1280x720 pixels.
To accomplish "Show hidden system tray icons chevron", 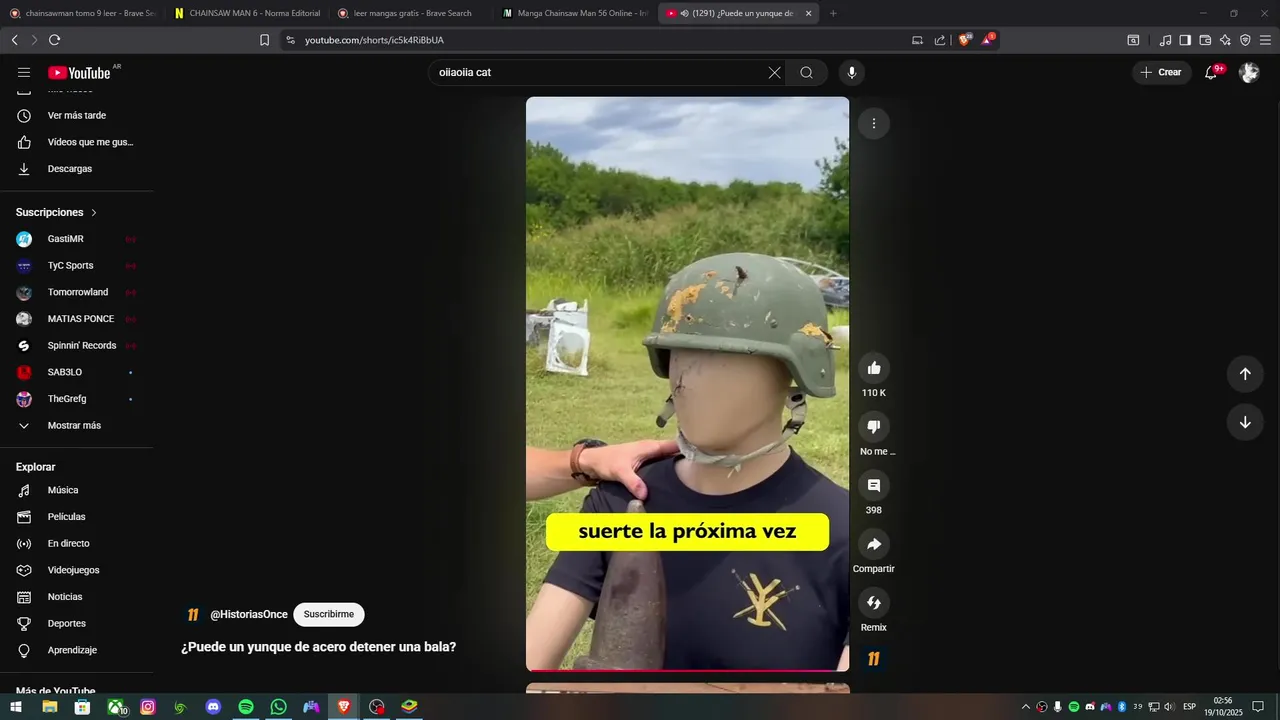I will click(x=1025, y=707).
